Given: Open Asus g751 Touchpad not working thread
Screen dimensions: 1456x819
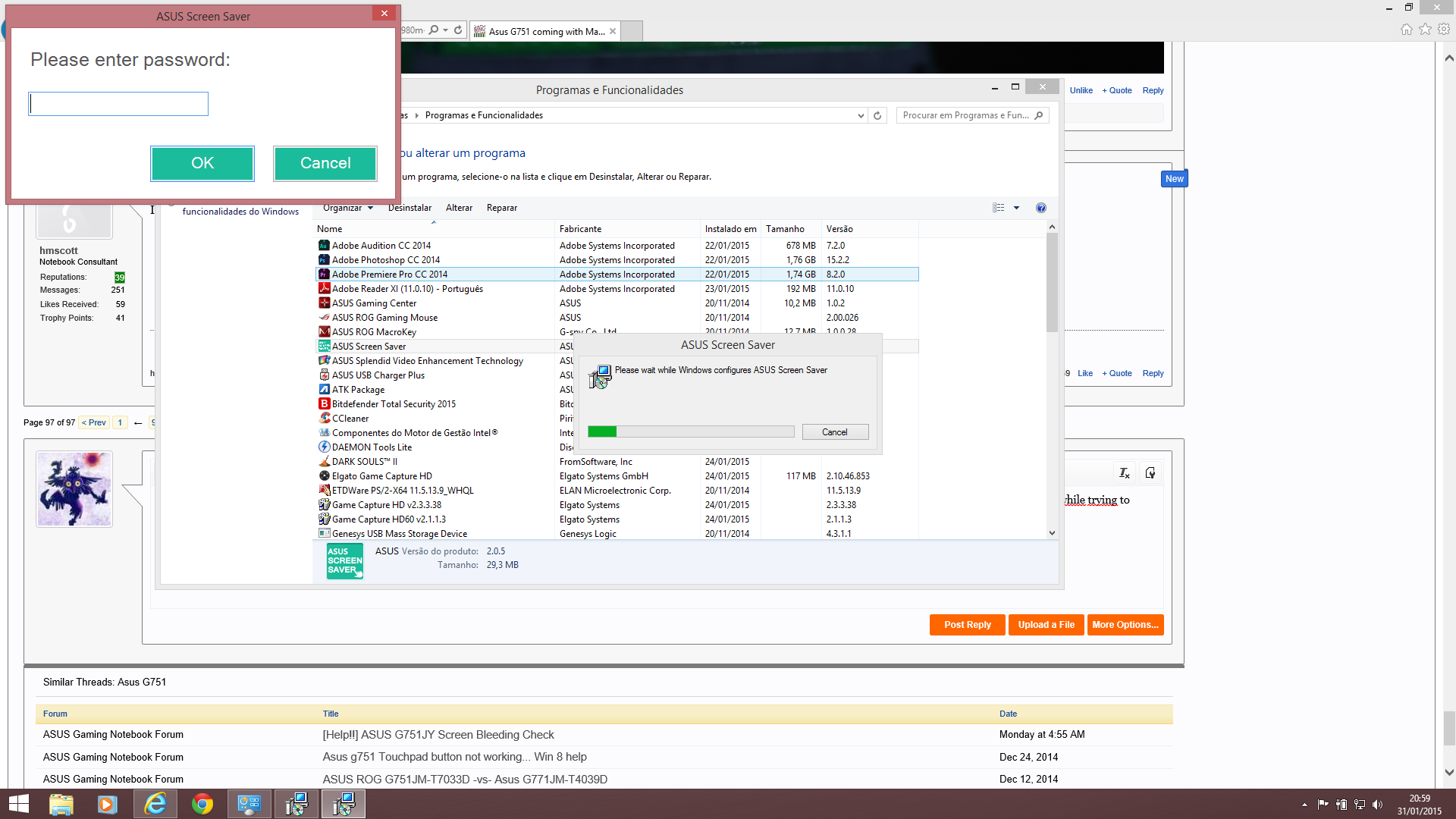Looking at the screenshot, I should 454,757.
